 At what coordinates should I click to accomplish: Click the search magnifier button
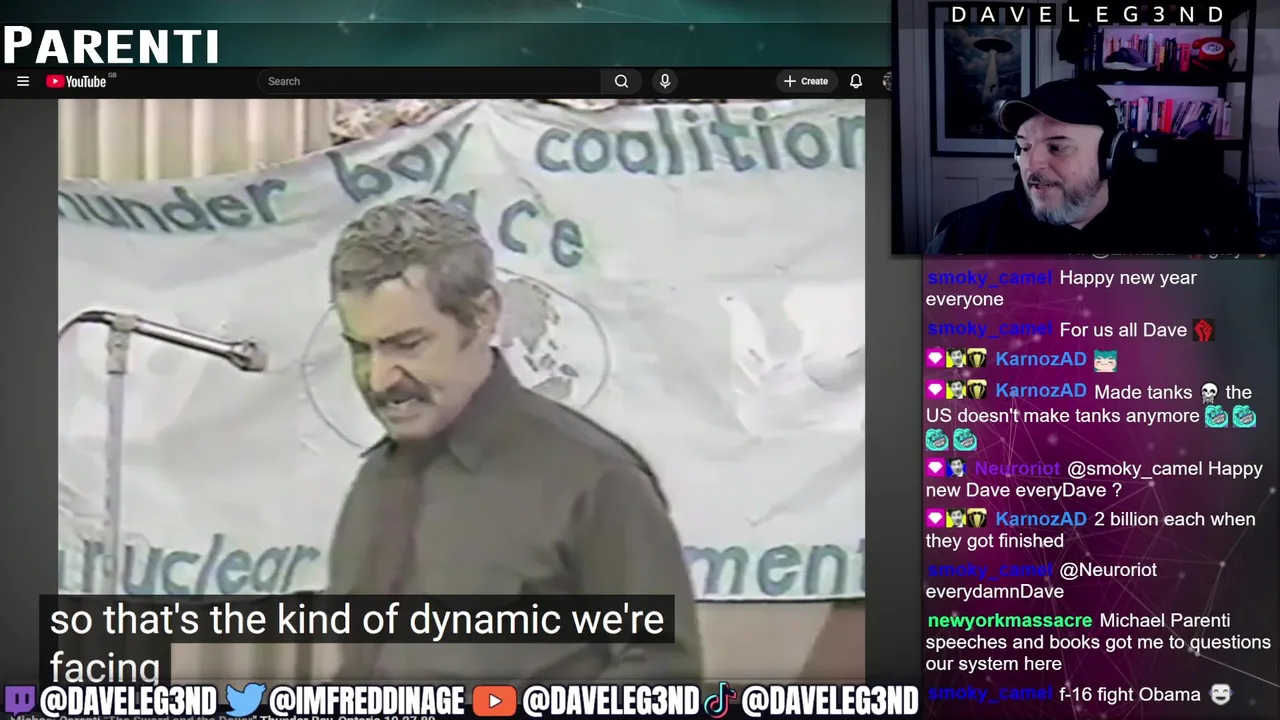click(x=621, y=81)
